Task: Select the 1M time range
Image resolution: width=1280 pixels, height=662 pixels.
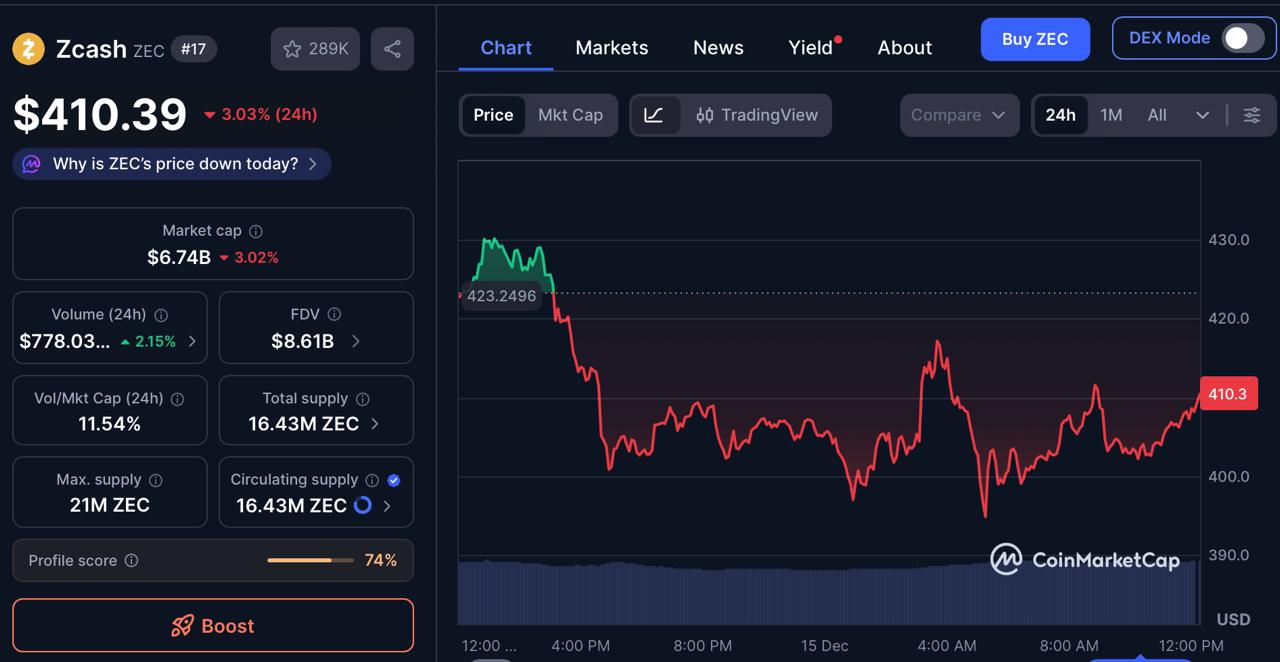Action: (1111, 115)
